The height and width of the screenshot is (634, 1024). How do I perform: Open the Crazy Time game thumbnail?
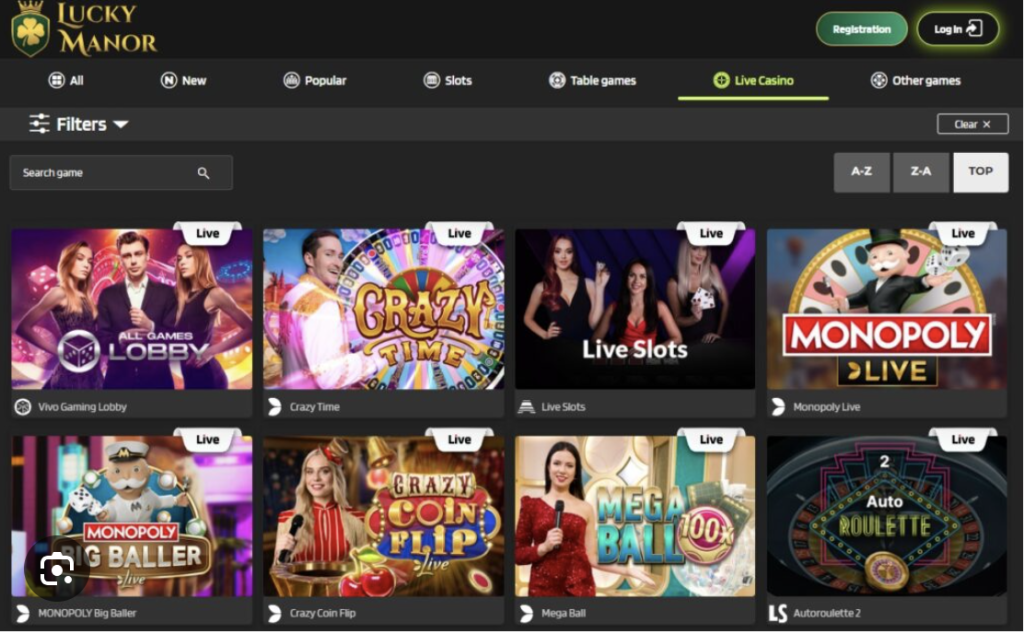[383, 309]
